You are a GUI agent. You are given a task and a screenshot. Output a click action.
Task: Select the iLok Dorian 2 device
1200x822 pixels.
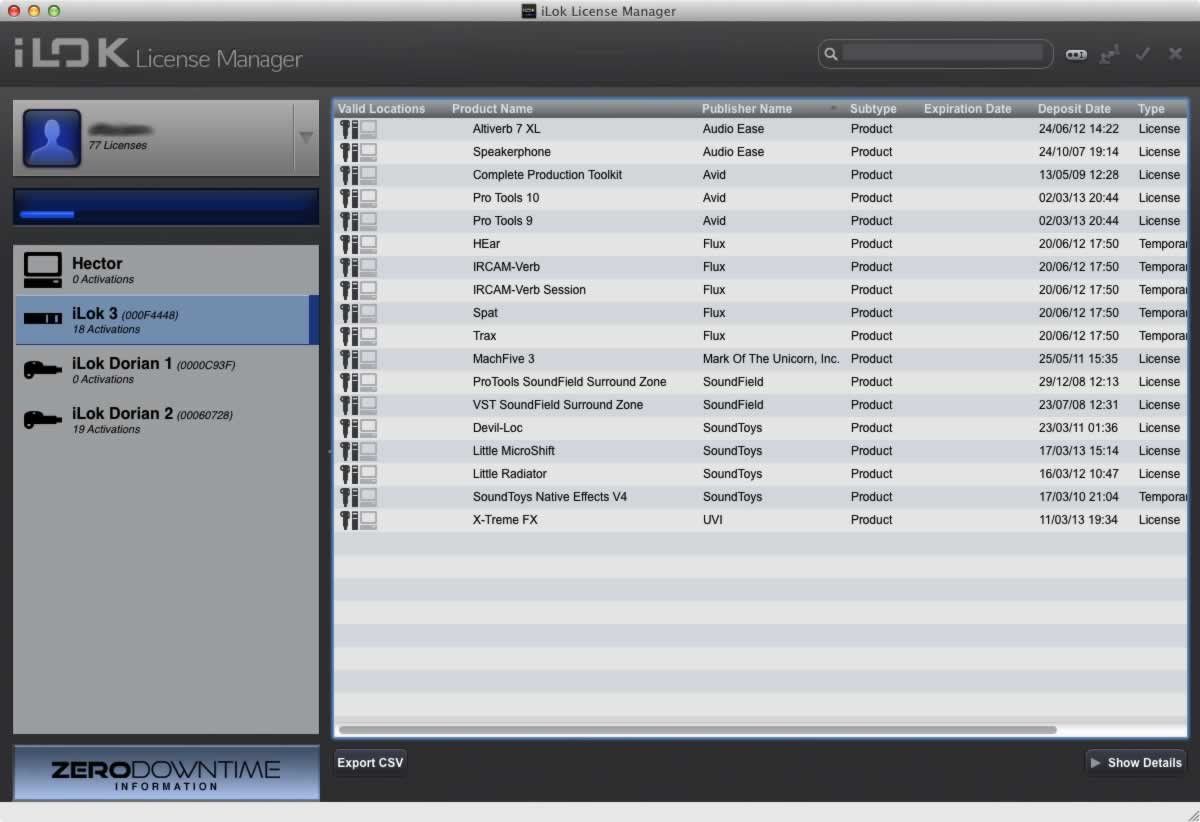165,420
